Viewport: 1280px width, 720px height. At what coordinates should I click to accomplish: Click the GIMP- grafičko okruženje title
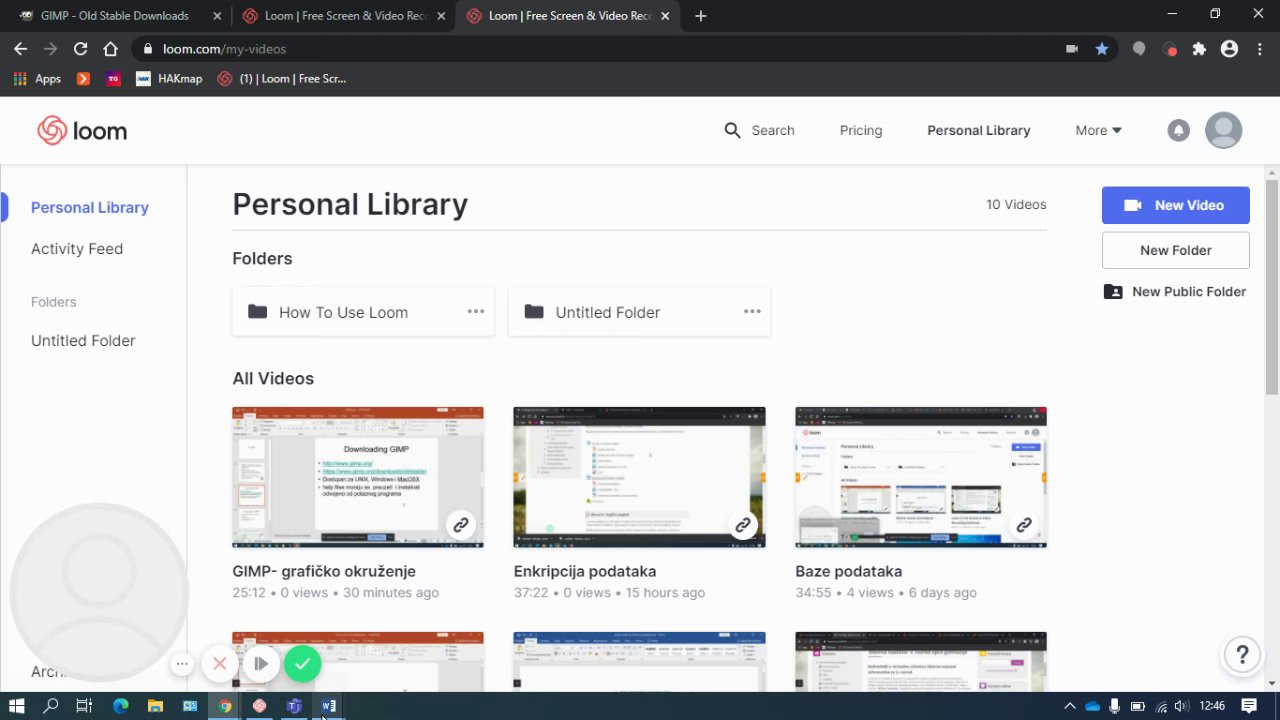(x=324, y=571)
